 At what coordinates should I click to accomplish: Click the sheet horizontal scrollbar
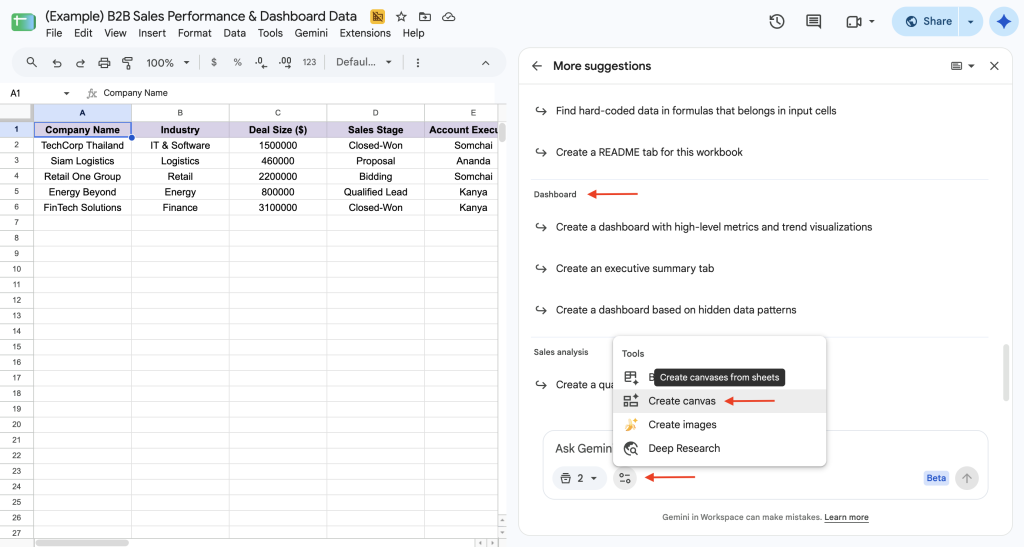(x=82, y=542)
